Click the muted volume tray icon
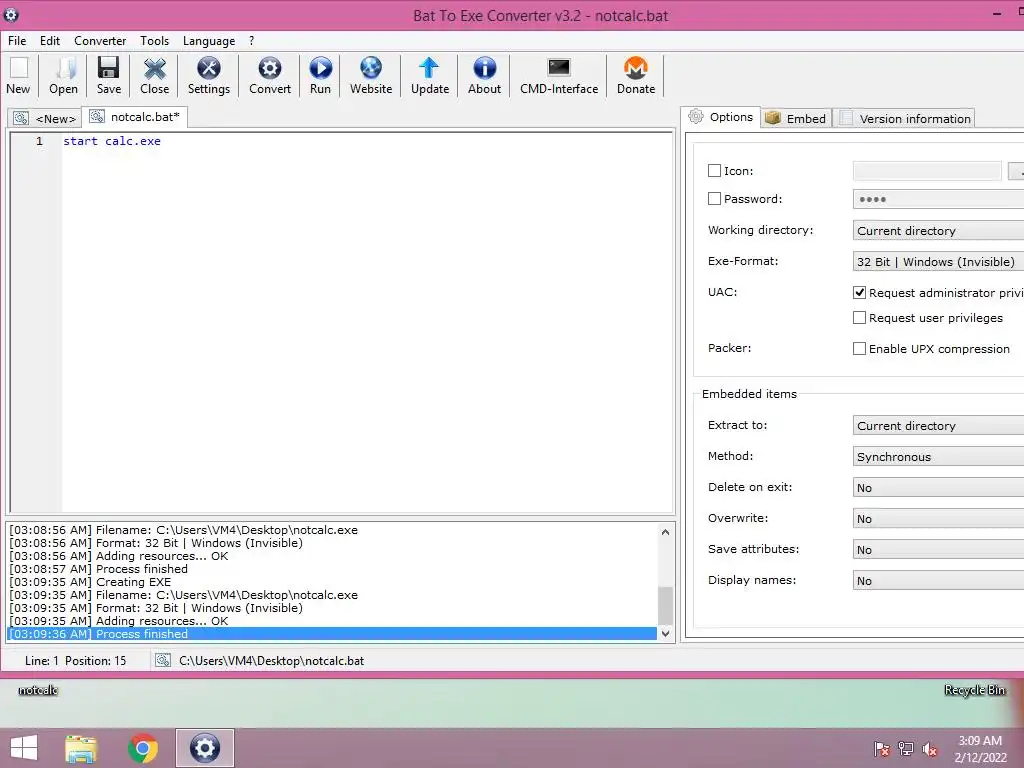Screen dimensions: 1024x768 coord(930,749)
